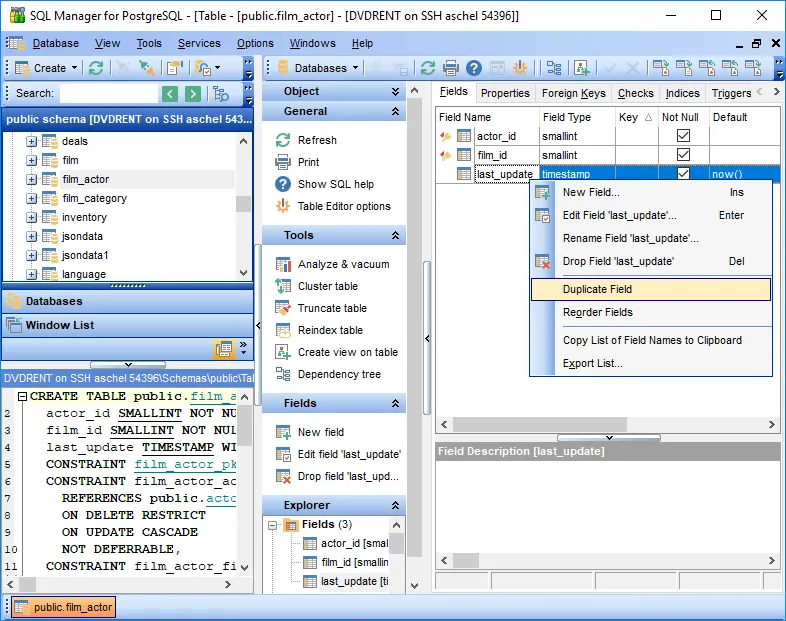The height and width of the screenshot is (621, 786).
Task: Click the printer icon in toolbar
Action: coord(451,68)
